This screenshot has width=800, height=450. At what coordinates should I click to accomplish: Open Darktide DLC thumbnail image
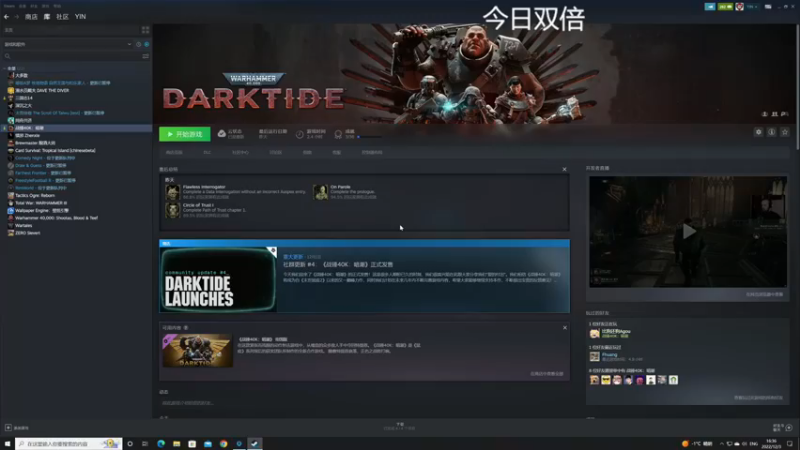[197, 351]
